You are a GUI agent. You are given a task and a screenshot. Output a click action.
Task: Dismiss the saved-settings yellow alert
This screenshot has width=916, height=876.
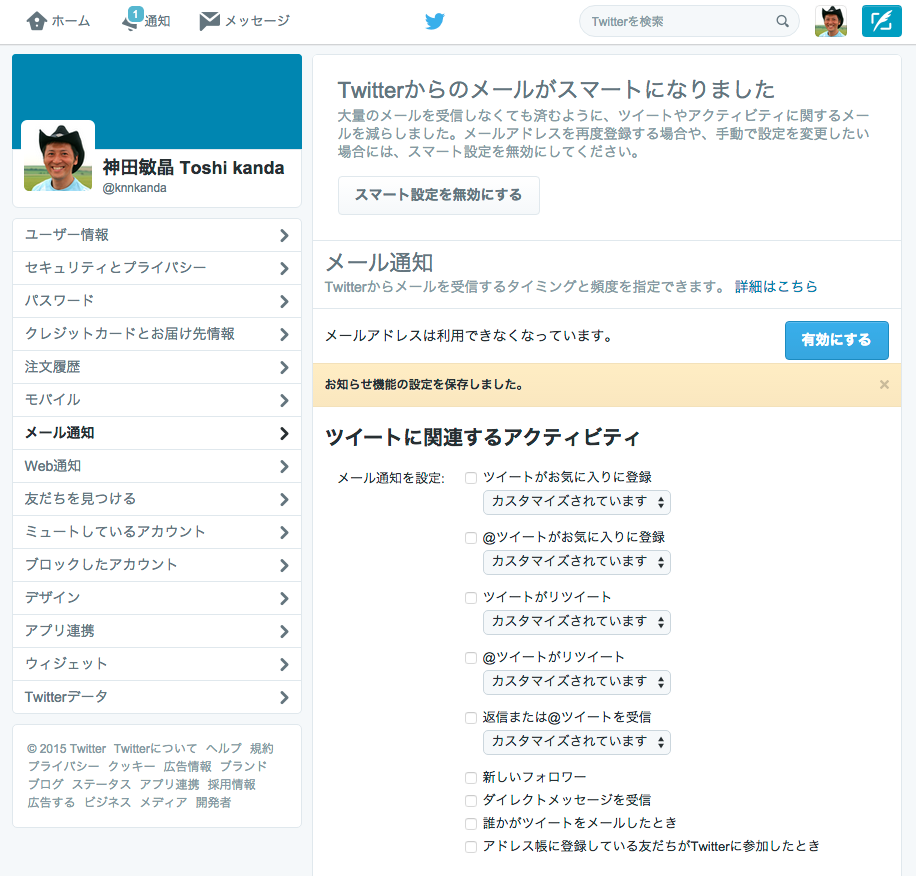pyautogui.click(x=884, y=384)
